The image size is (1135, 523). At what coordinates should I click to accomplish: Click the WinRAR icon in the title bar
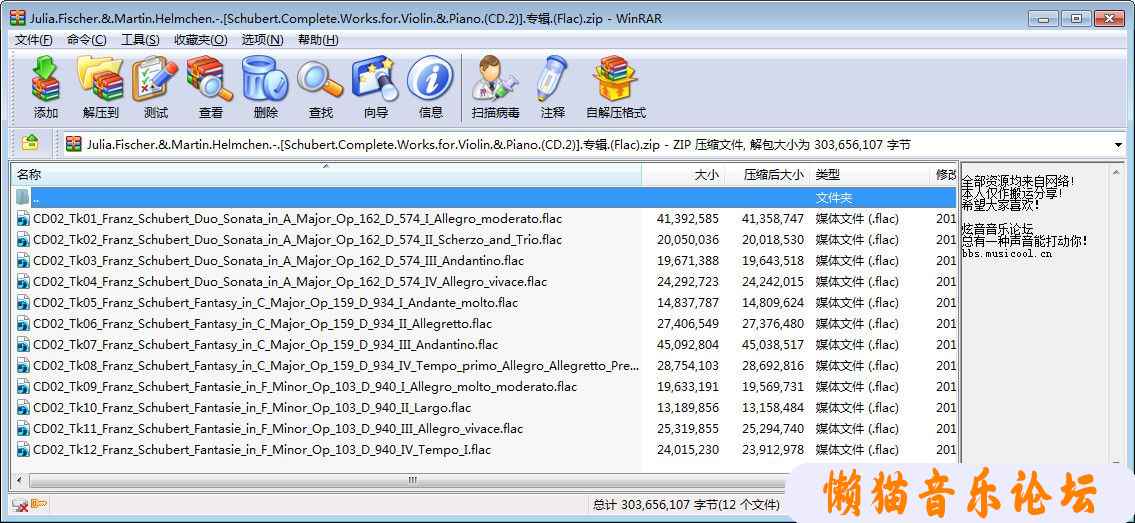pyautogui.click(x=17, y=18)
